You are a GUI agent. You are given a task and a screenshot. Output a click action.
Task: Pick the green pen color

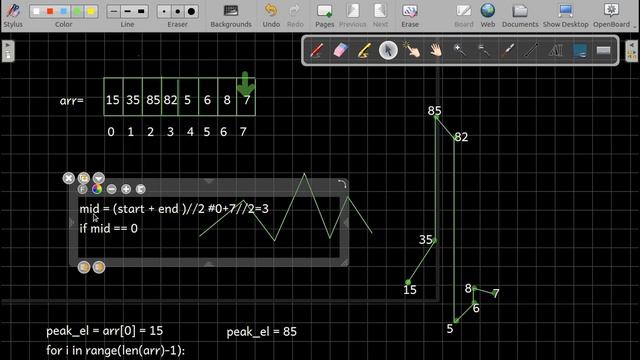click(77, 11)
